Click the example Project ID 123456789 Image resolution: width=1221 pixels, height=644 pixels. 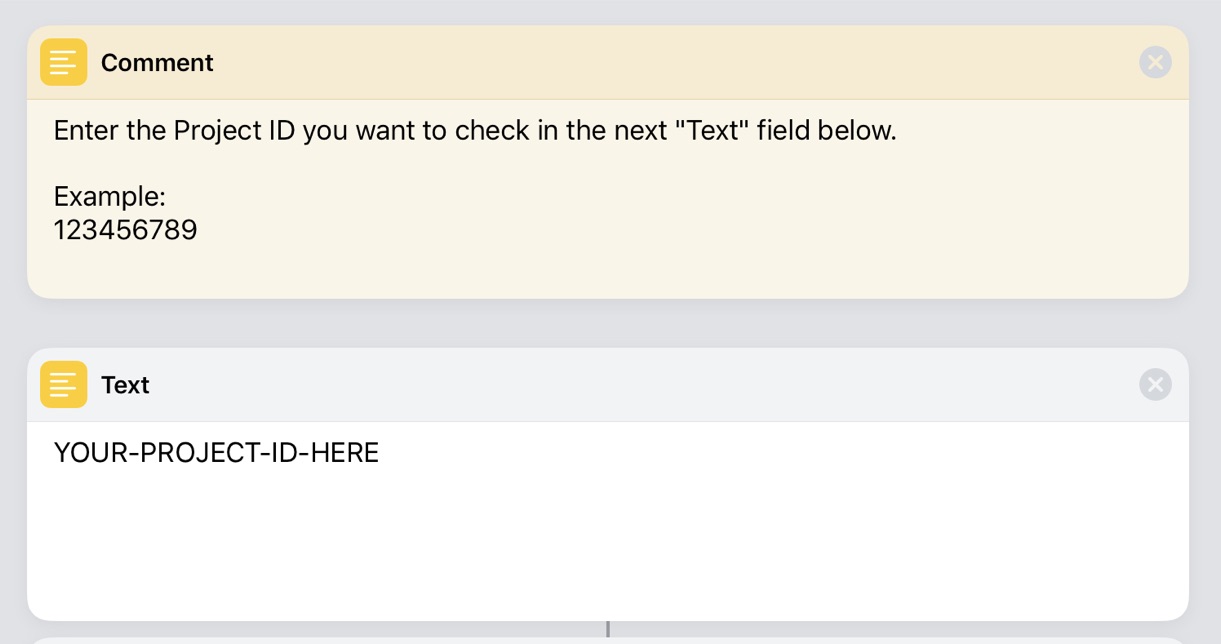[x=125, y=229]
